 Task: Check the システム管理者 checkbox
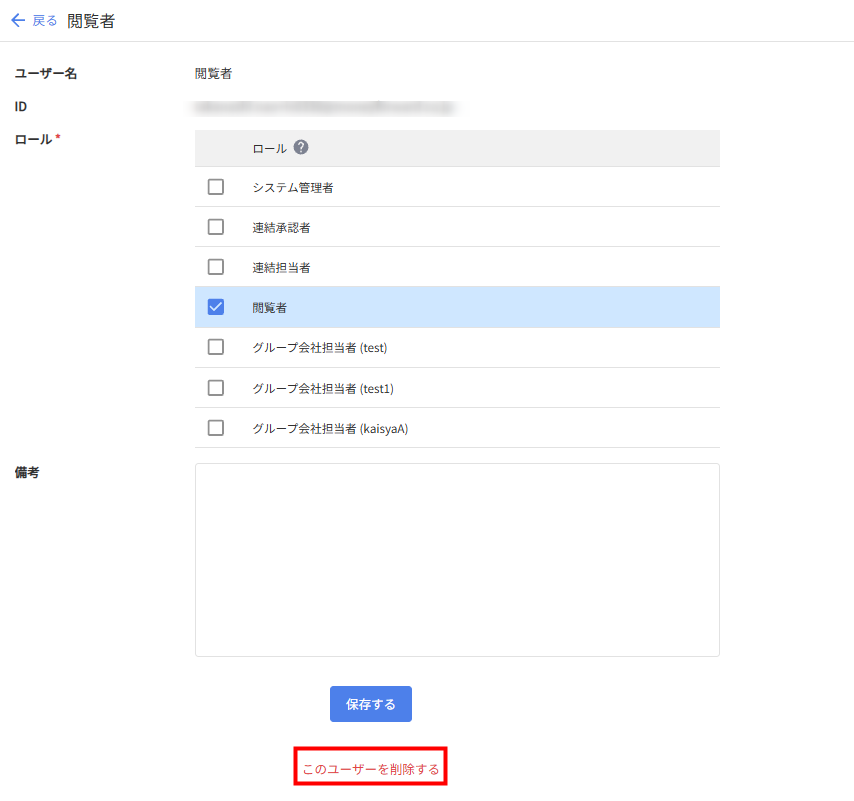[216, 187]
